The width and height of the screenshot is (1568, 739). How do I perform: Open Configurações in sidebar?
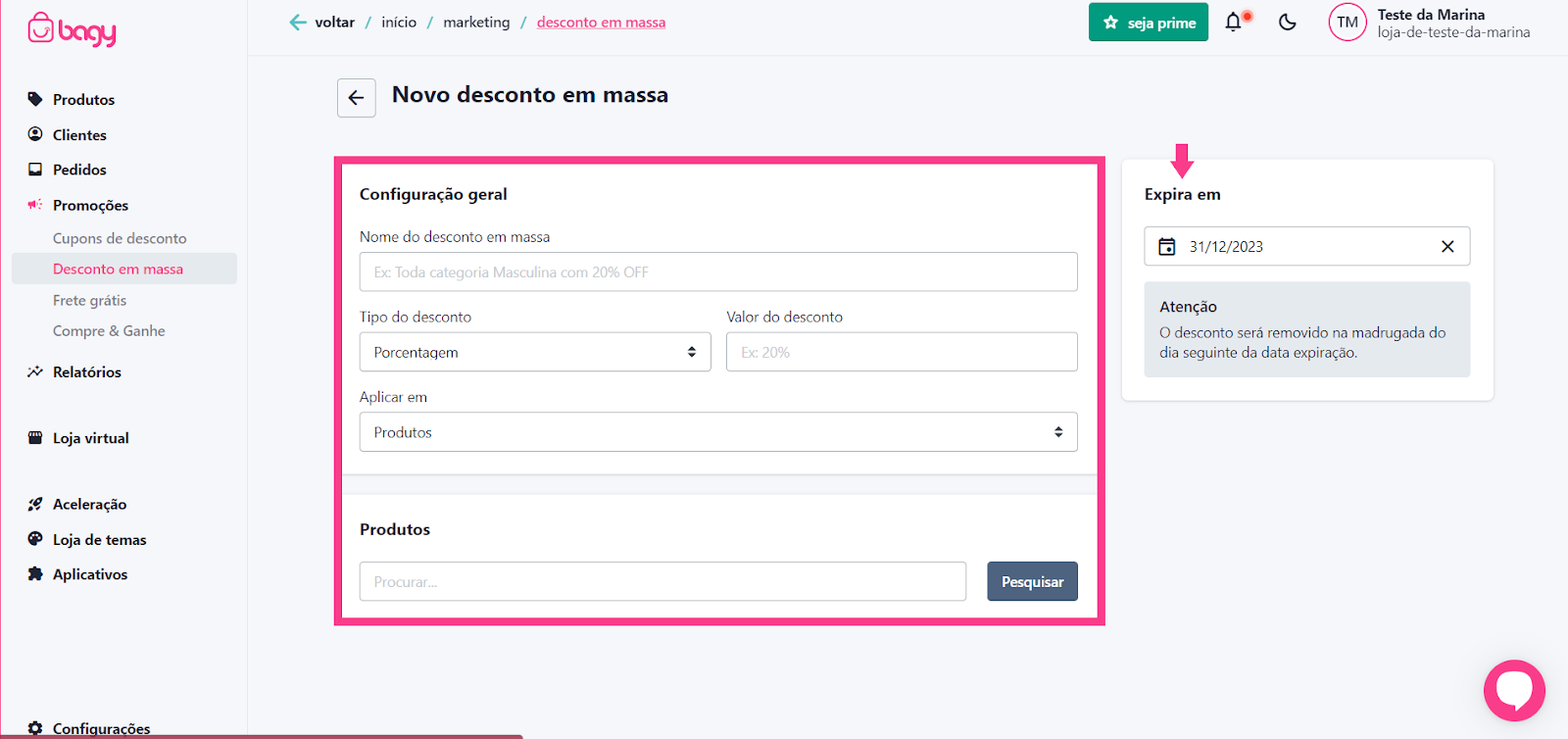click(102, 728)
